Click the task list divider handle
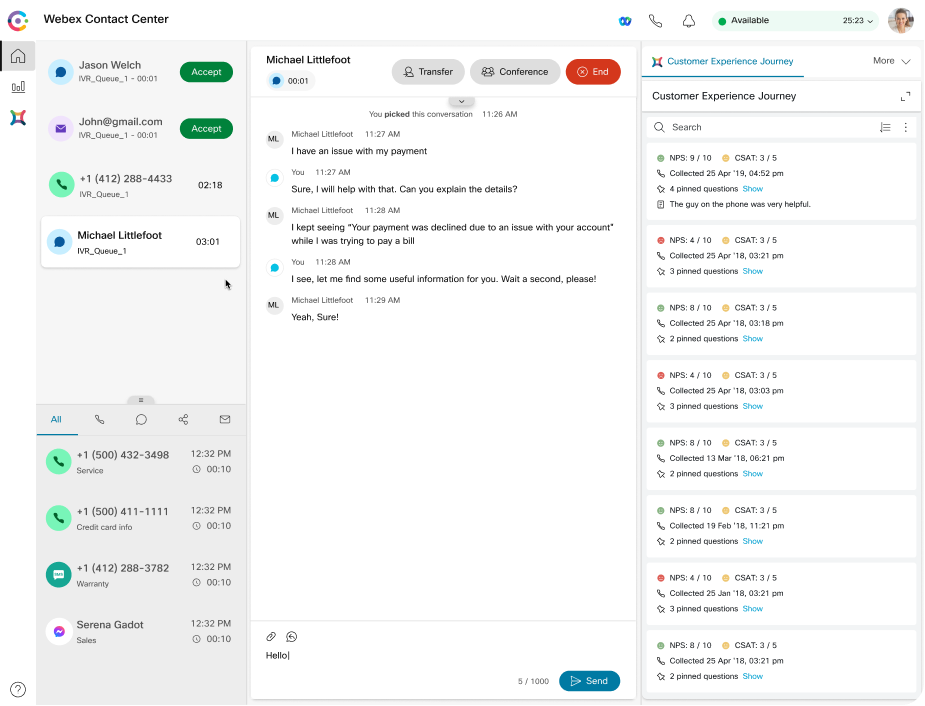 pos(141,400)
